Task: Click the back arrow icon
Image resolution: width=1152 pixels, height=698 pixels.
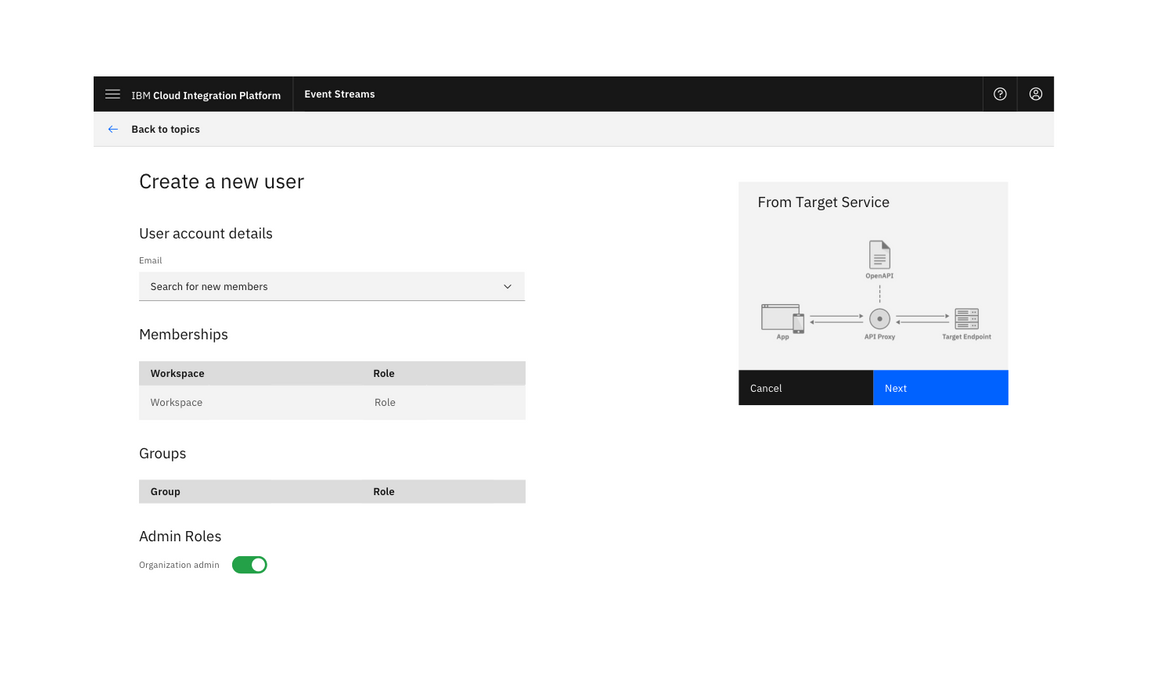Action: pyautogui.click(x=113, y=129)
